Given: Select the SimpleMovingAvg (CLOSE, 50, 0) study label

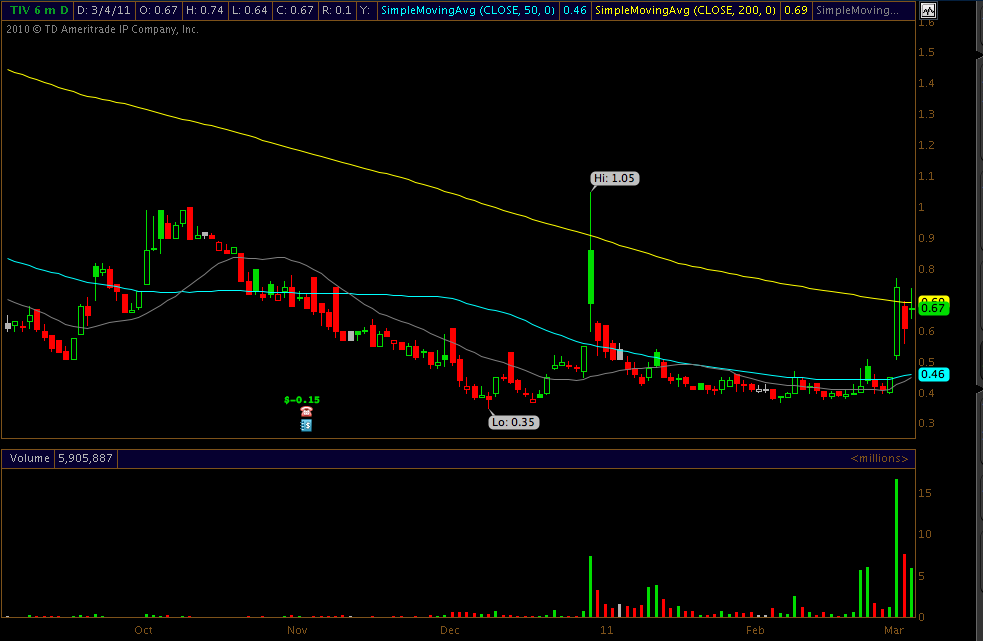Looking at the screenshot, I should coord(468,11).
